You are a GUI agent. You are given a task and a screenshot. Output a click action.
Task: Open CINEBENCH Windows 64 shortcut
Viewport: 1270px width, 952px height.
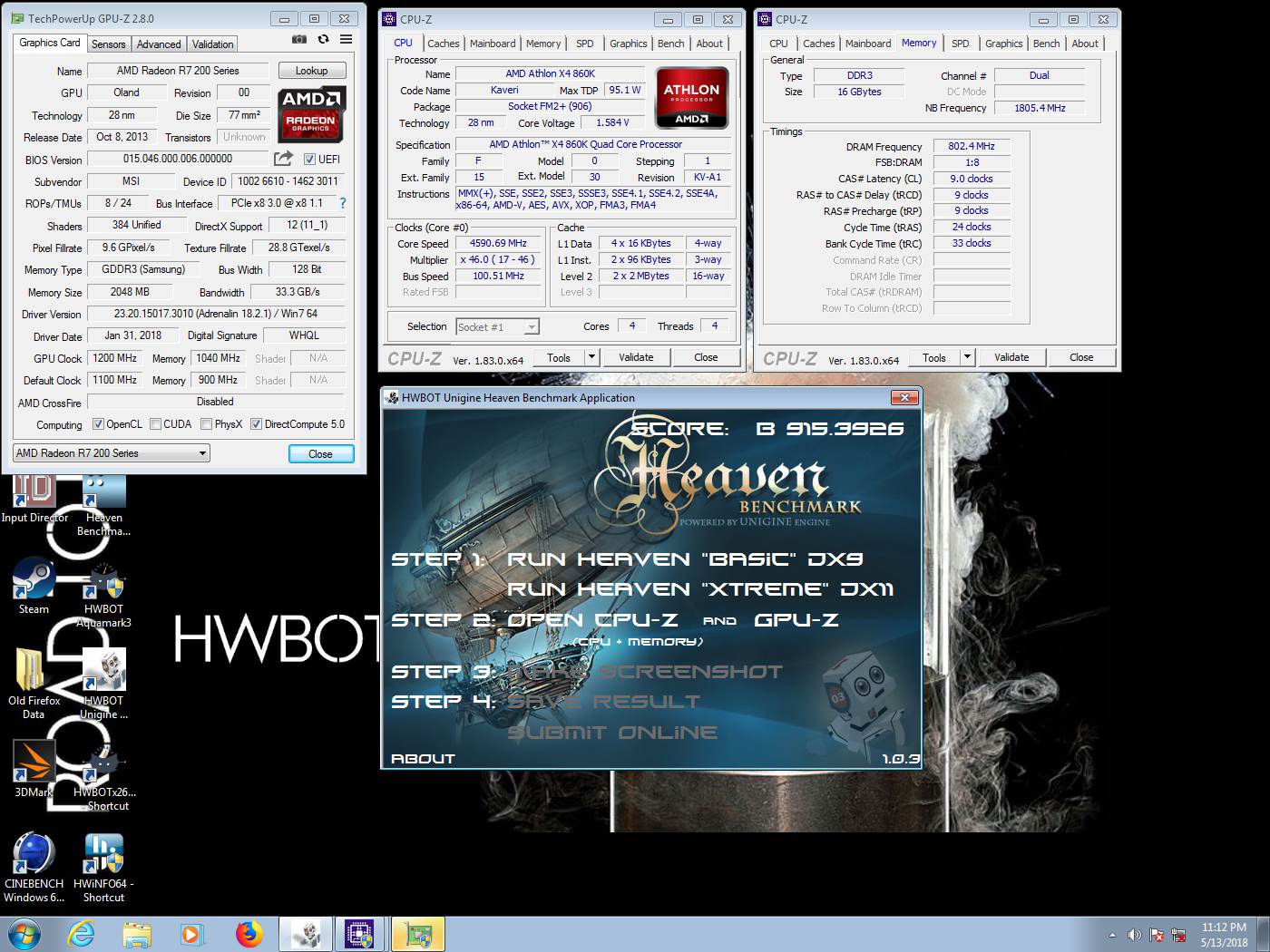pyautogui.click(x=34, y=867)
